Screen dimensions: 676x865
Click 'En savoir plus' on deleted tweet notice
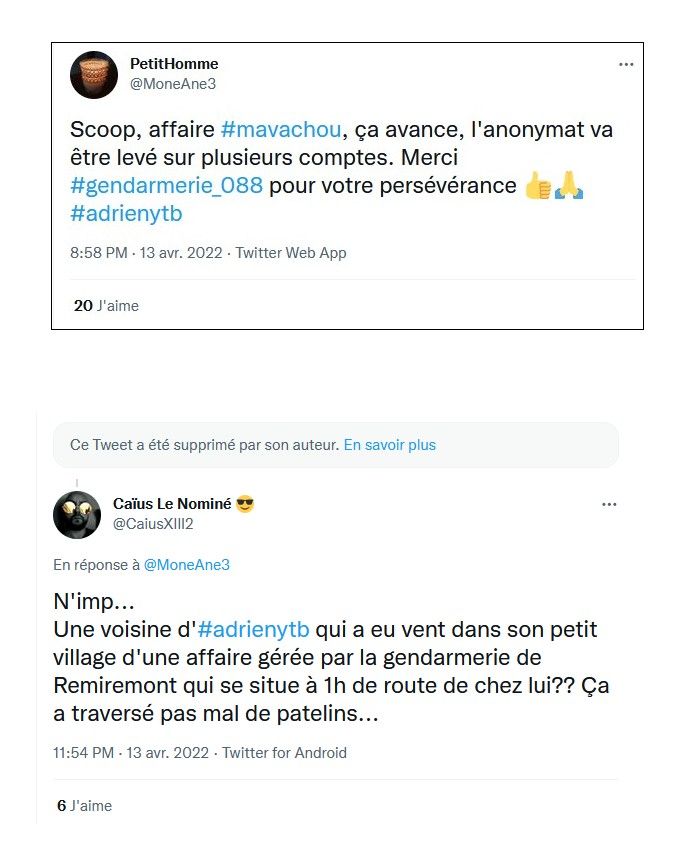pos(390,445)
